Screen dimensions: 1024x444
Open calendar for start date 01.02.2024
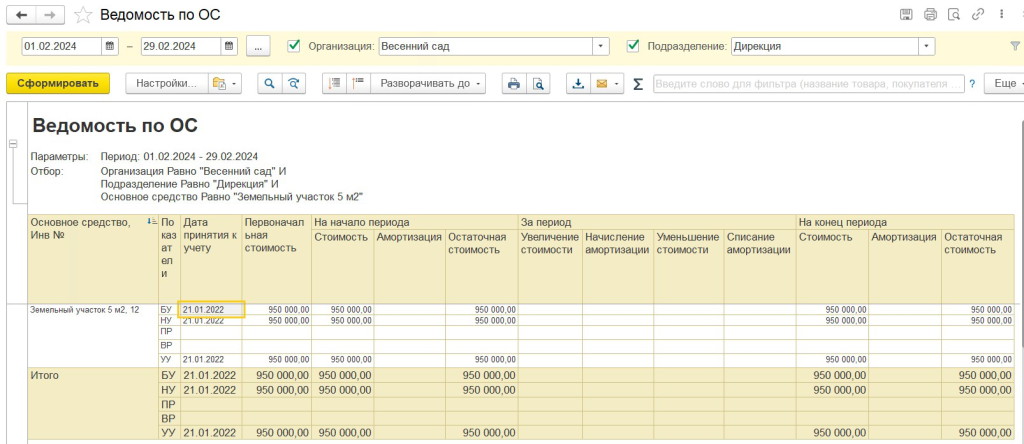coord(111,46)
